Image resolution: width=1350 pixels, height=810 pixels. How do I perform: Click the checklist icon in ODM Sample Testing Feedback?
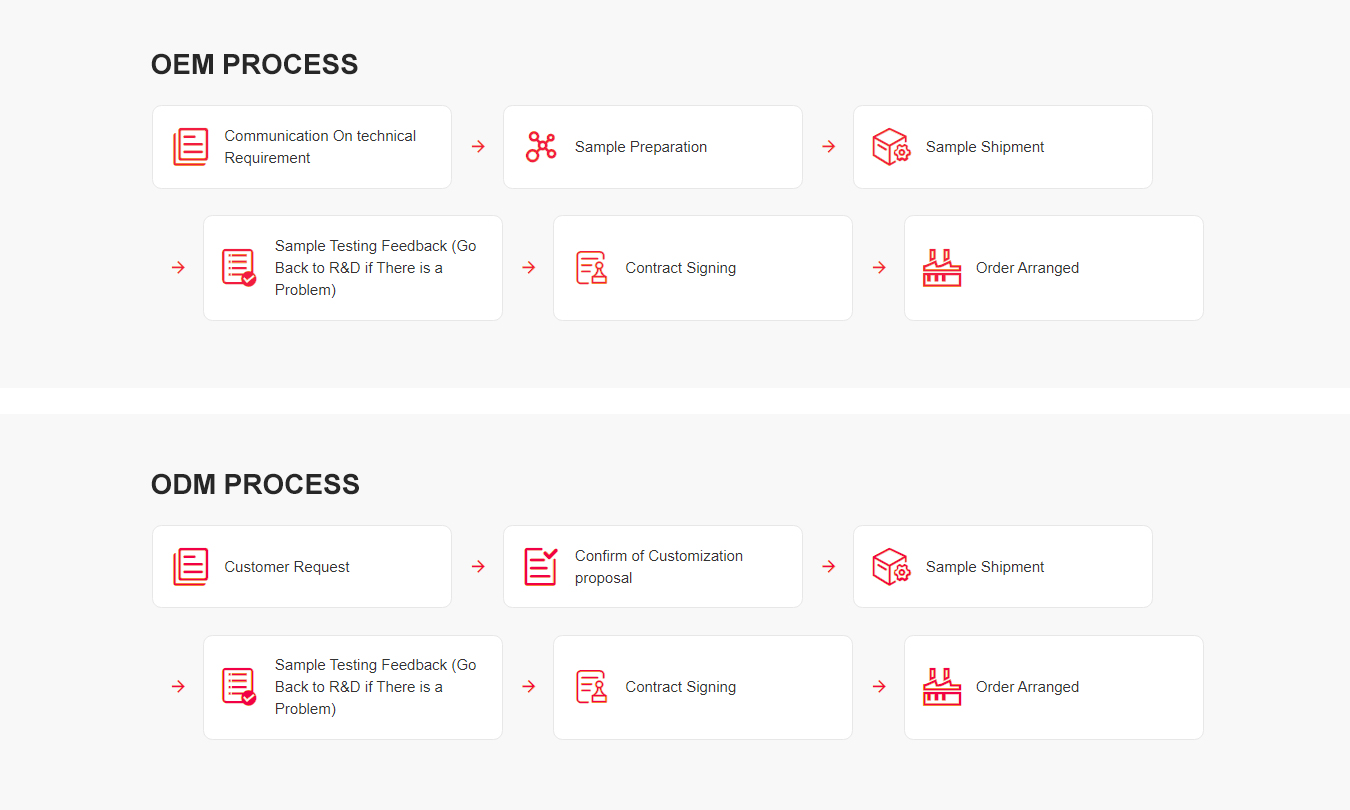tap(239, 687)
